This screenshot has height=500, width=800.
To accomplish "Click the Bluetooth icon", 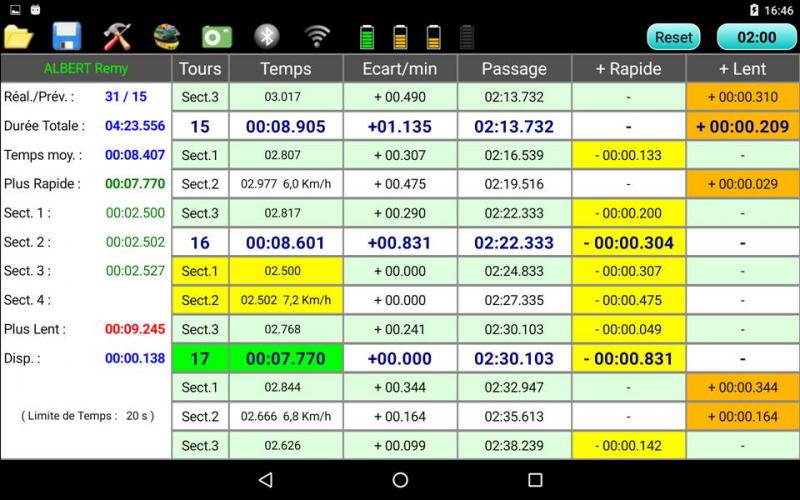I will click(x=266, y=37).
